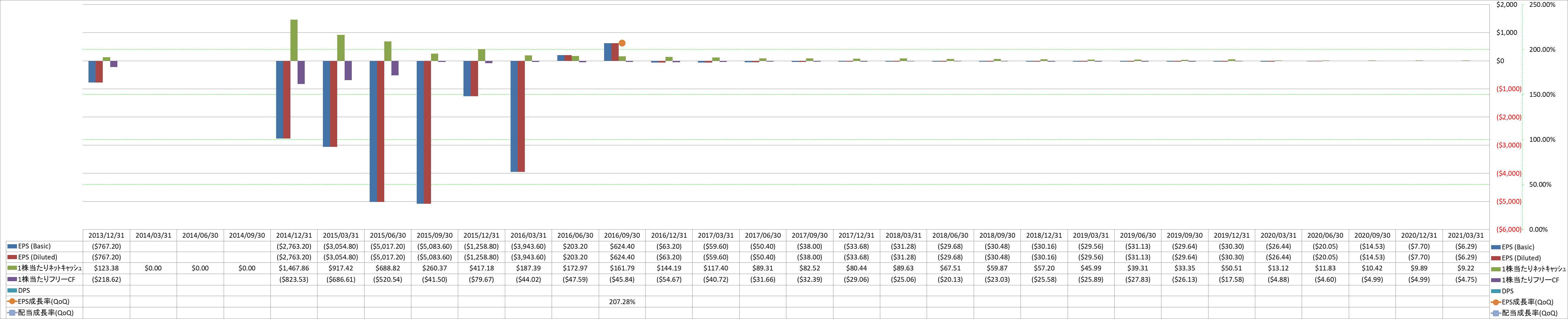The width and height of the screenshot is (1568, 319).
Task: Click the blue EPS (Basic) swatch beside the 2013/12/31 column
Action: pos(12,247)
